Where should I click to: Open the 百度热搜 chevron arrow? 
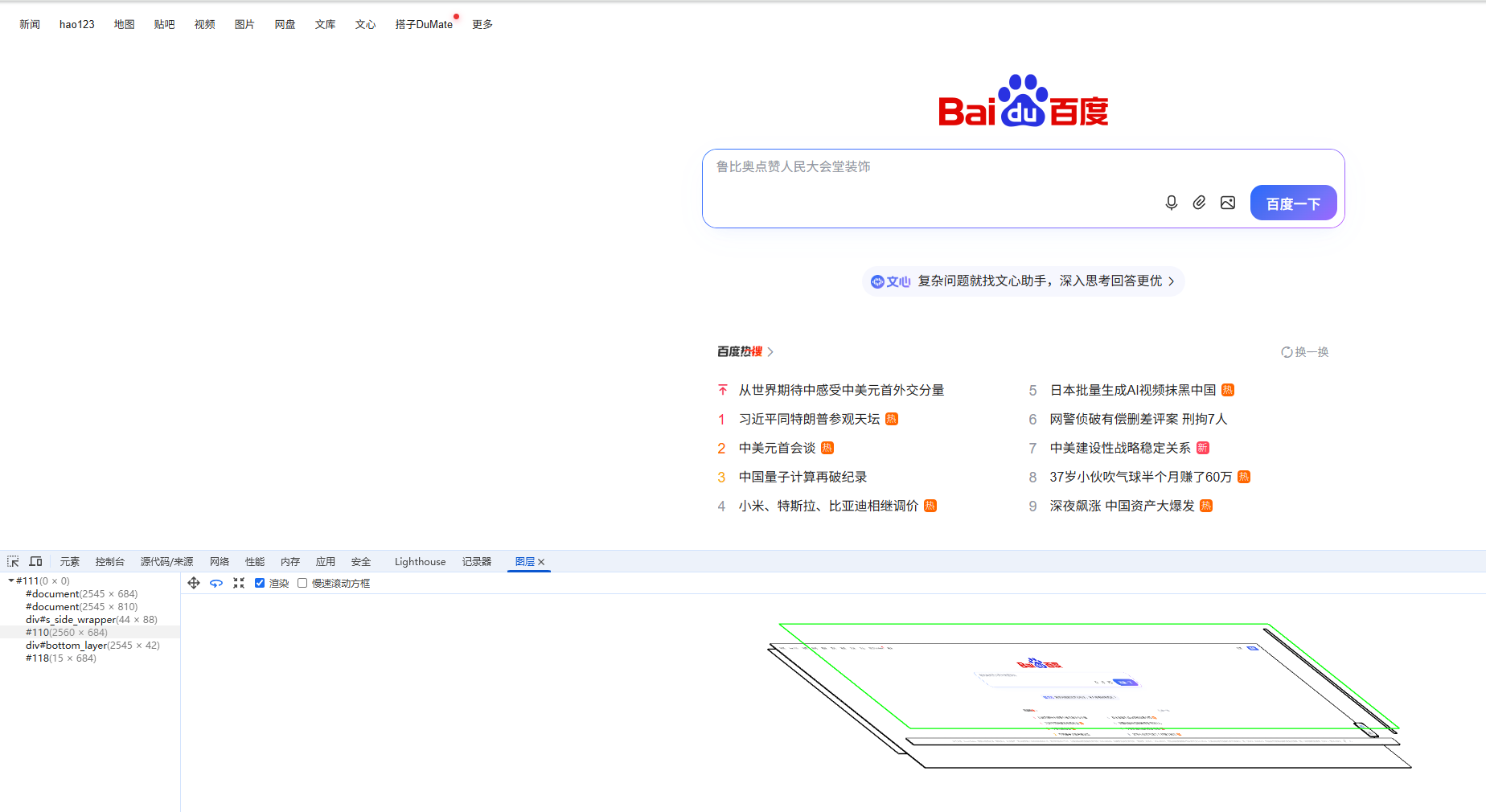point(770,352)
